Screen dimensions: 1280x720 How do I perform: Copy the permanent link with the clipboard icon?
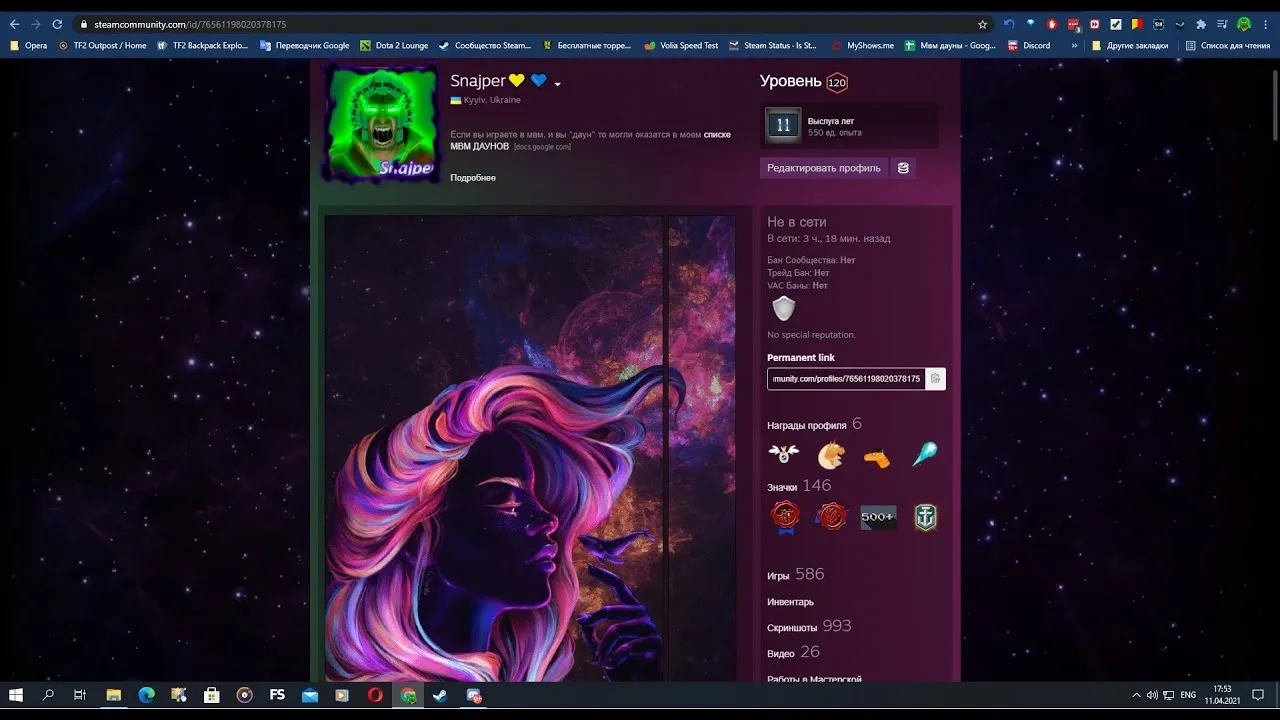click(x=935, y=379)
